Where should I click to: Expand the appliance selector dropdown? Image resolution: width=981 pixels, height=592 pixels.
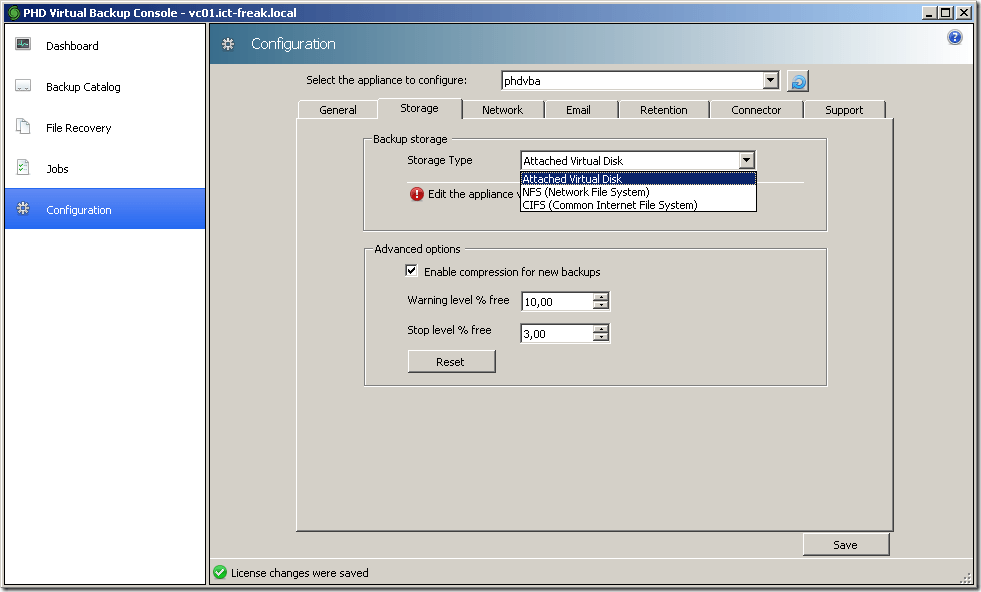(x=770, y=81)
